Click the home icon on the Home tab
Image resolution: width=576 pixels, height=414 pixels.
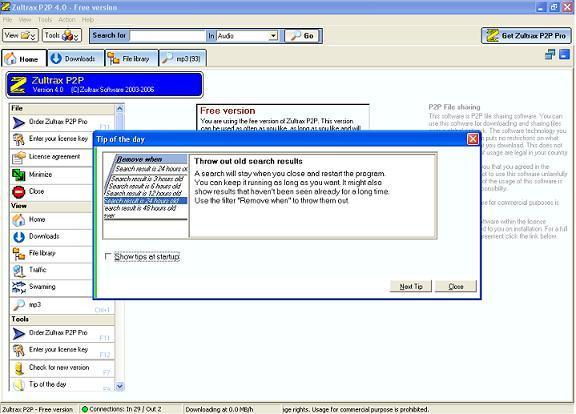pyautogui.click(x=11, y=58)
